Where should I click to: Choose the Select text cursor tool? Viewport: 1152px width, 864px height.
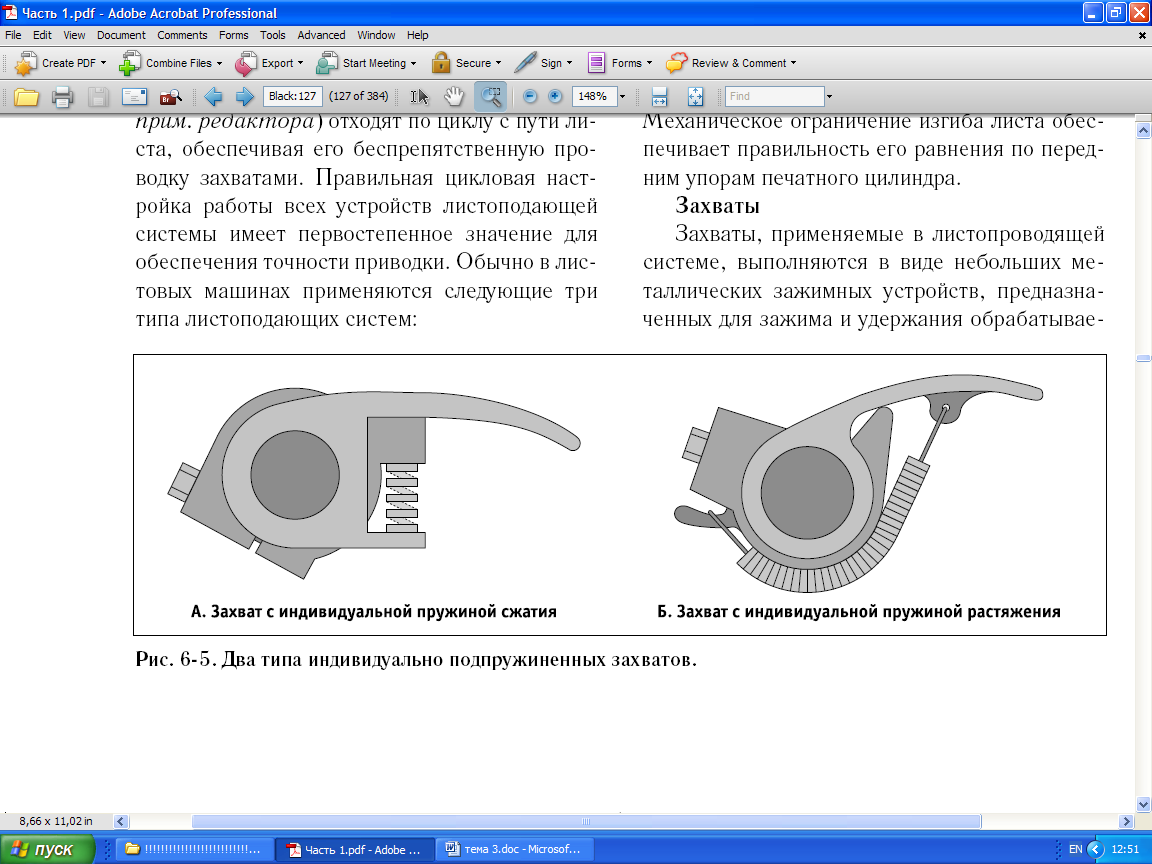(419, 96)
